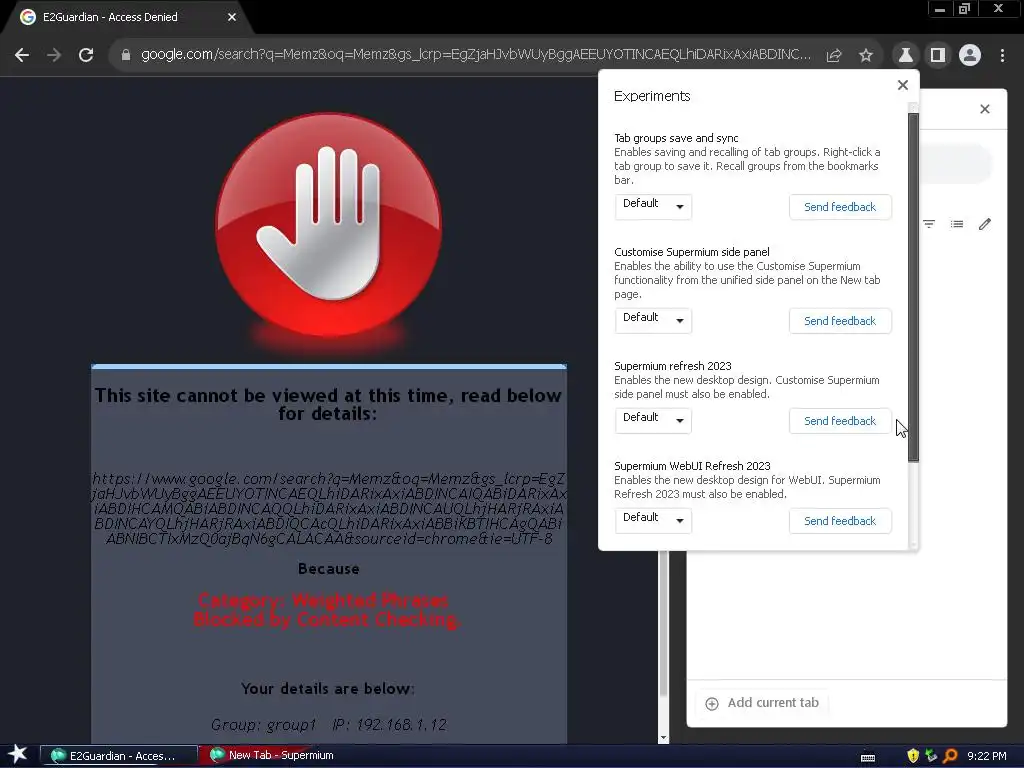Go back using the browser back arrow
The width and height of the screenshot is (1024, 768).
point(22,56)
